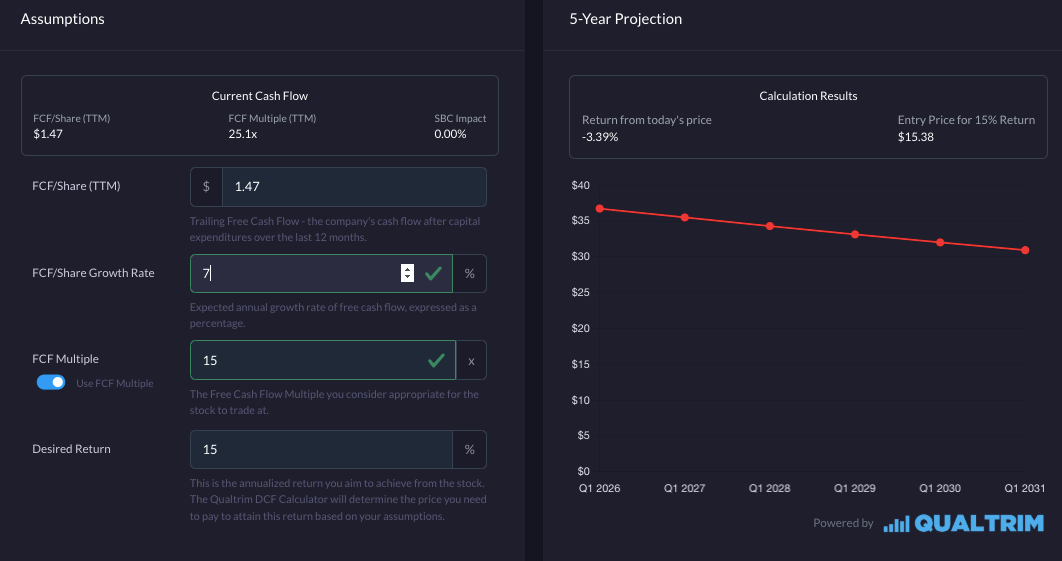The image size is (1062, 561).
Task: Select the Q1 2031 data point on the chart
Action: coord(1025,250)
